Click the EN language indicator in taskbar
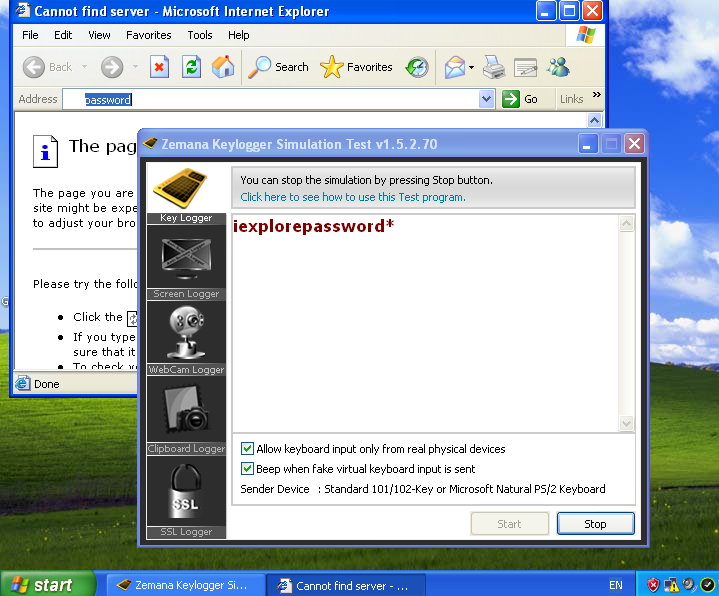 tap(616, 585)
